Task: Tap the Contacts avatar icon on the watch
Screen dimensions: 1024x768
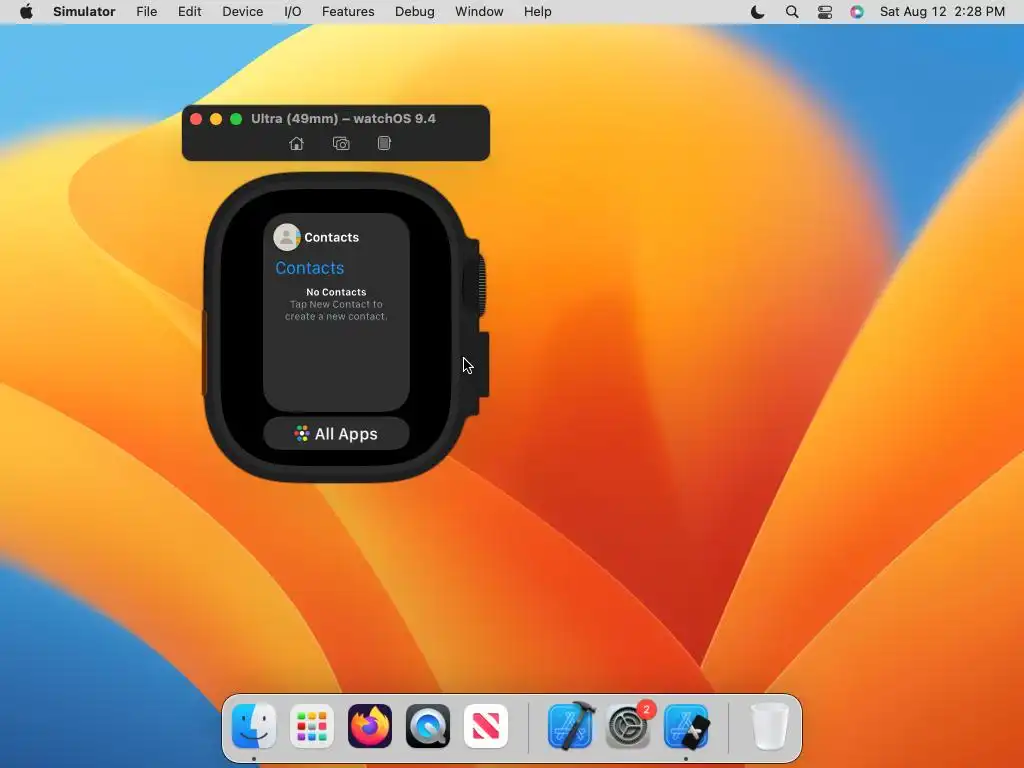Action: (x=286, y=237)
